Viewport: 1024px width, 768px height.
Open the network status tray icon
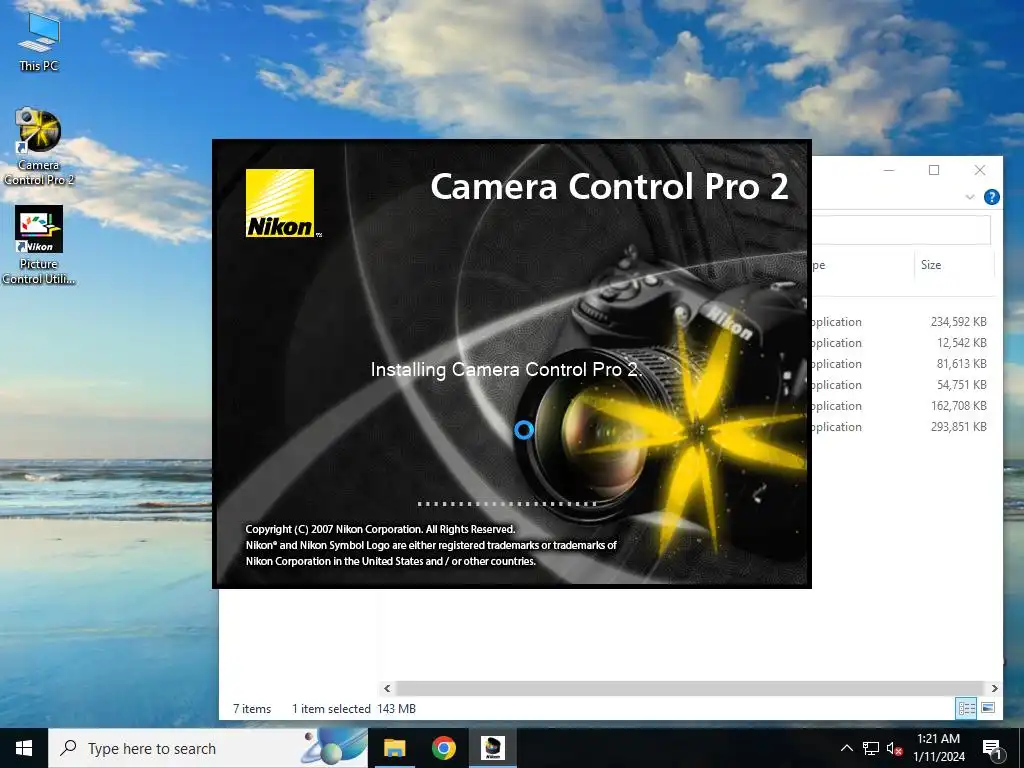[x=871, y=748]
